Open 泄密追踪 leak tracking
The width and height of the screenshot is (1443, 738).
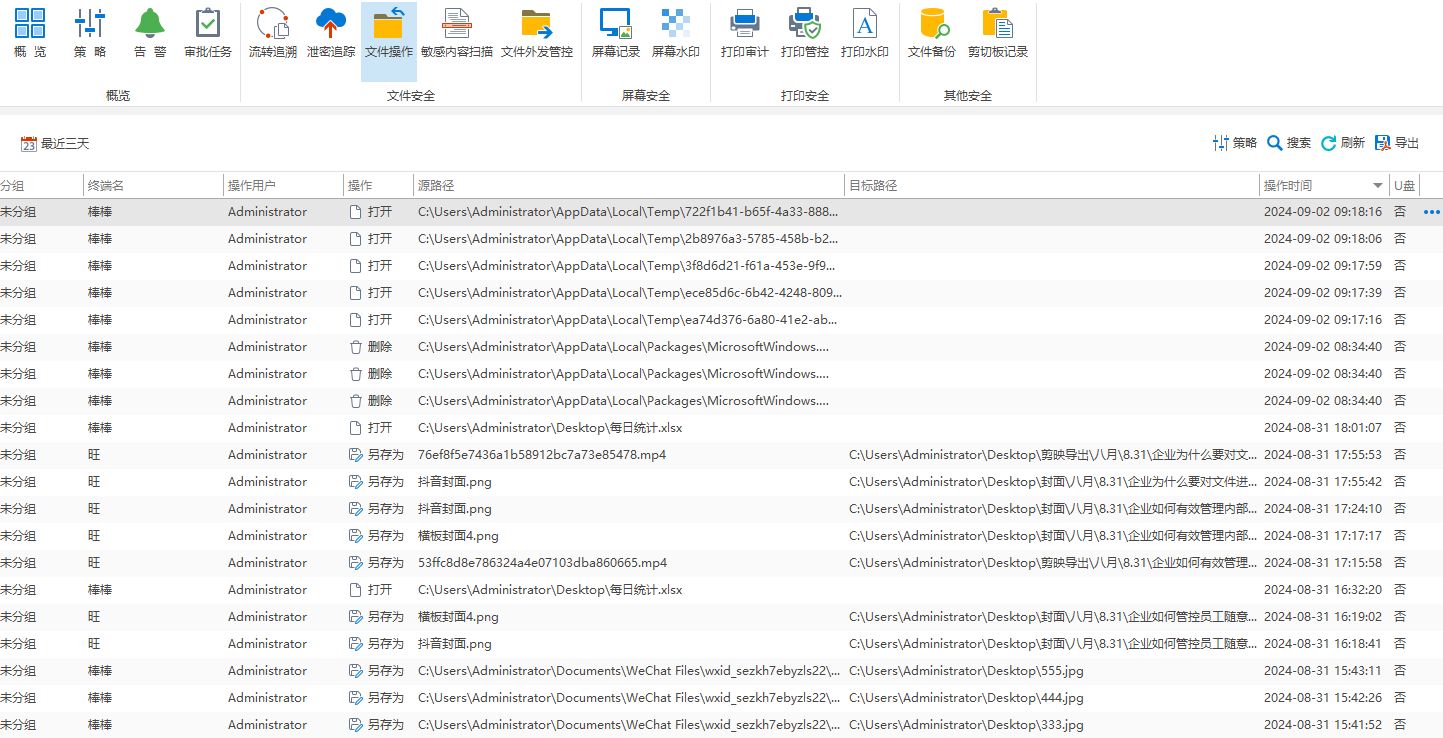[x=331, y=32]
